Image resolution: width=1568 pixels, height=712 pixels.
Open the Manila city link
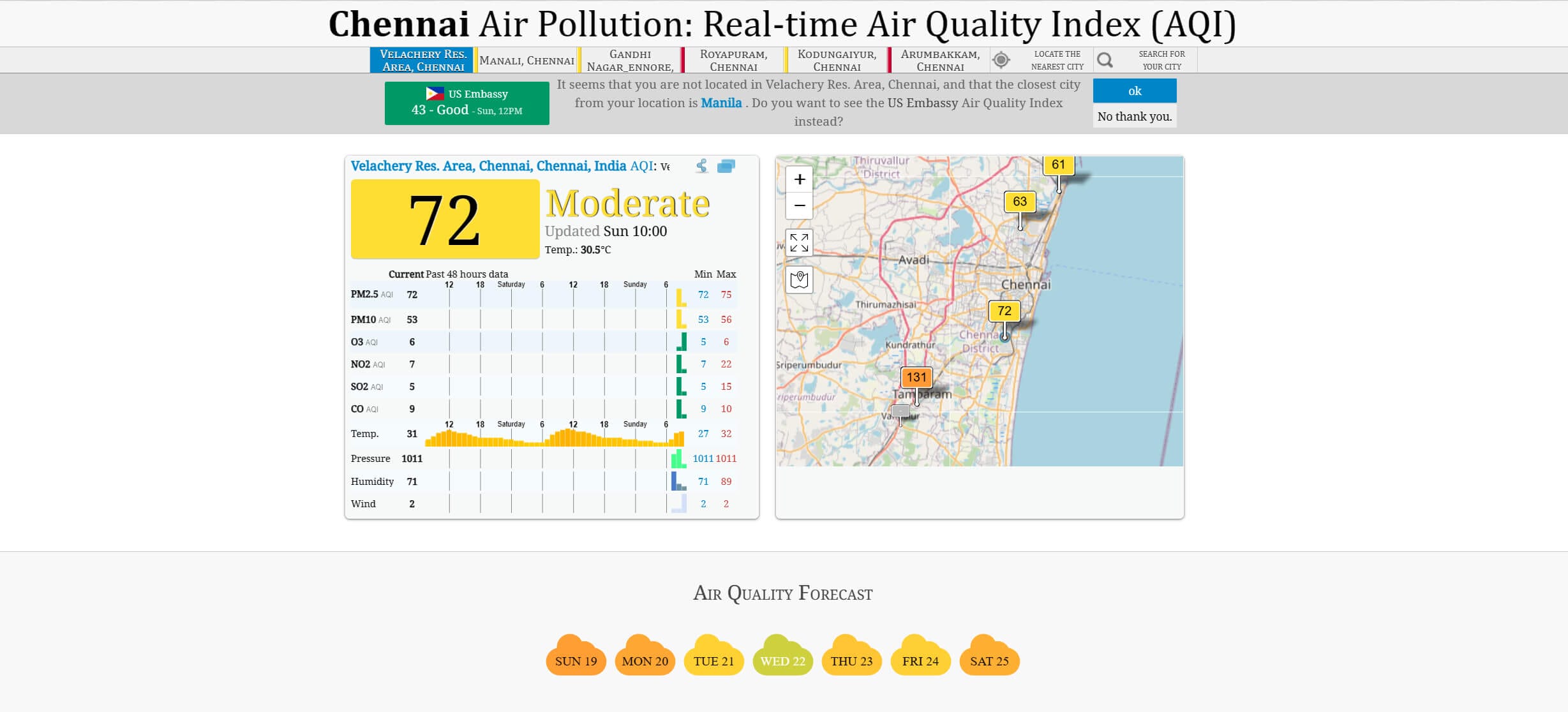(721, 103)
